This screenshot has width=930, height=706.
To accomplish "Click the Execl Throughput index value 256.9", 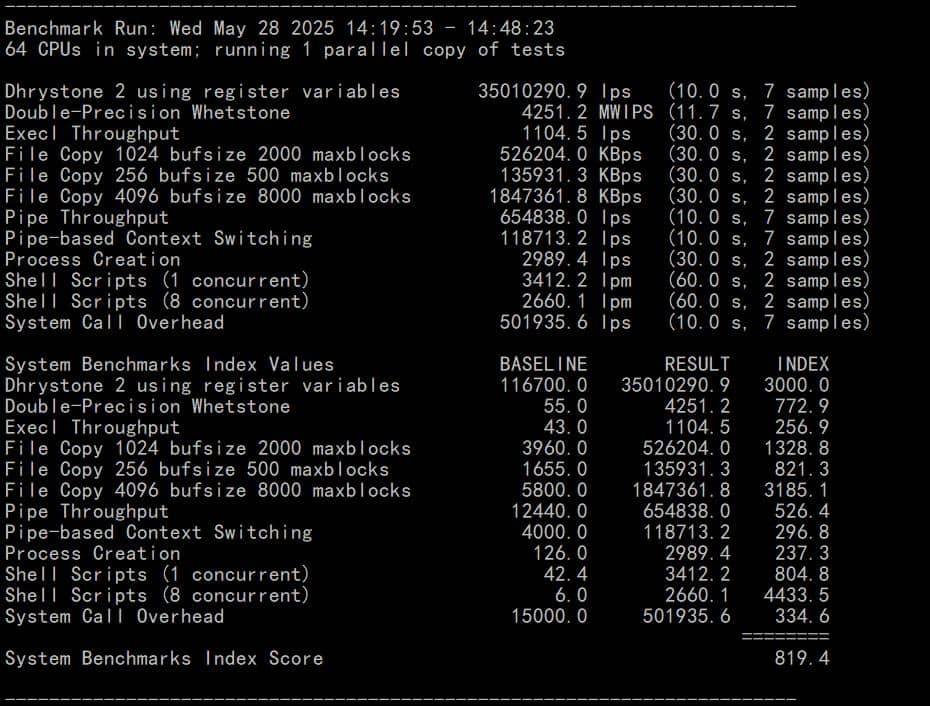I will pos(802,427).
